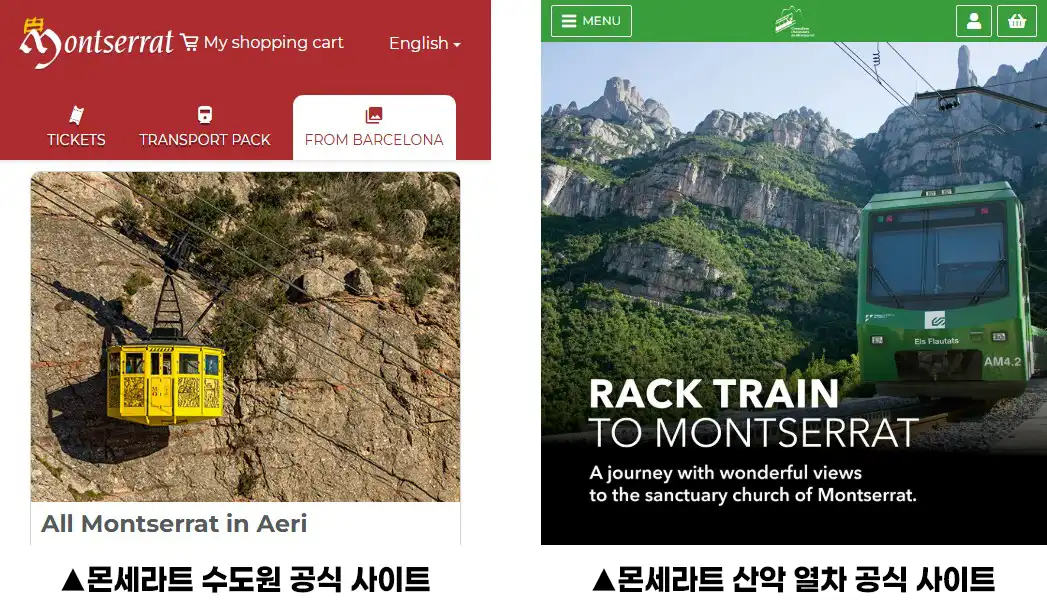
Task: Open the MENU button
Action: tap(591, 21)
